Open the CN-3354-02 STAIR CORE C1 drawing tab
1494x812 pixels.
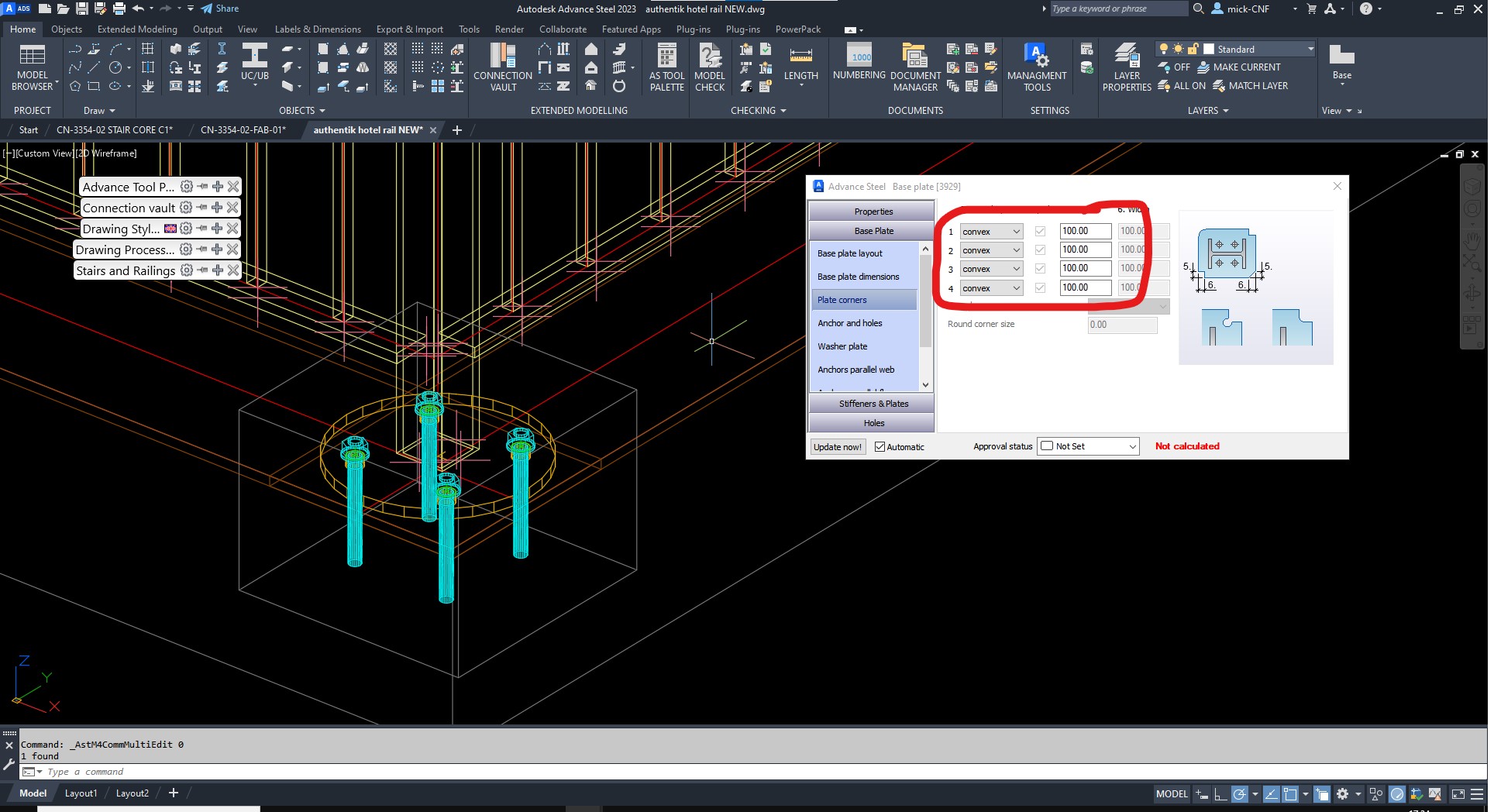point(115,129)
